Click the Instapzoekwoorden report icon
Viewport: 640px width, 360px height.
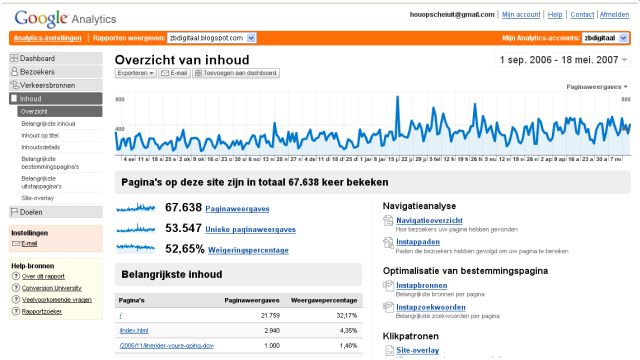click(388, 307)
